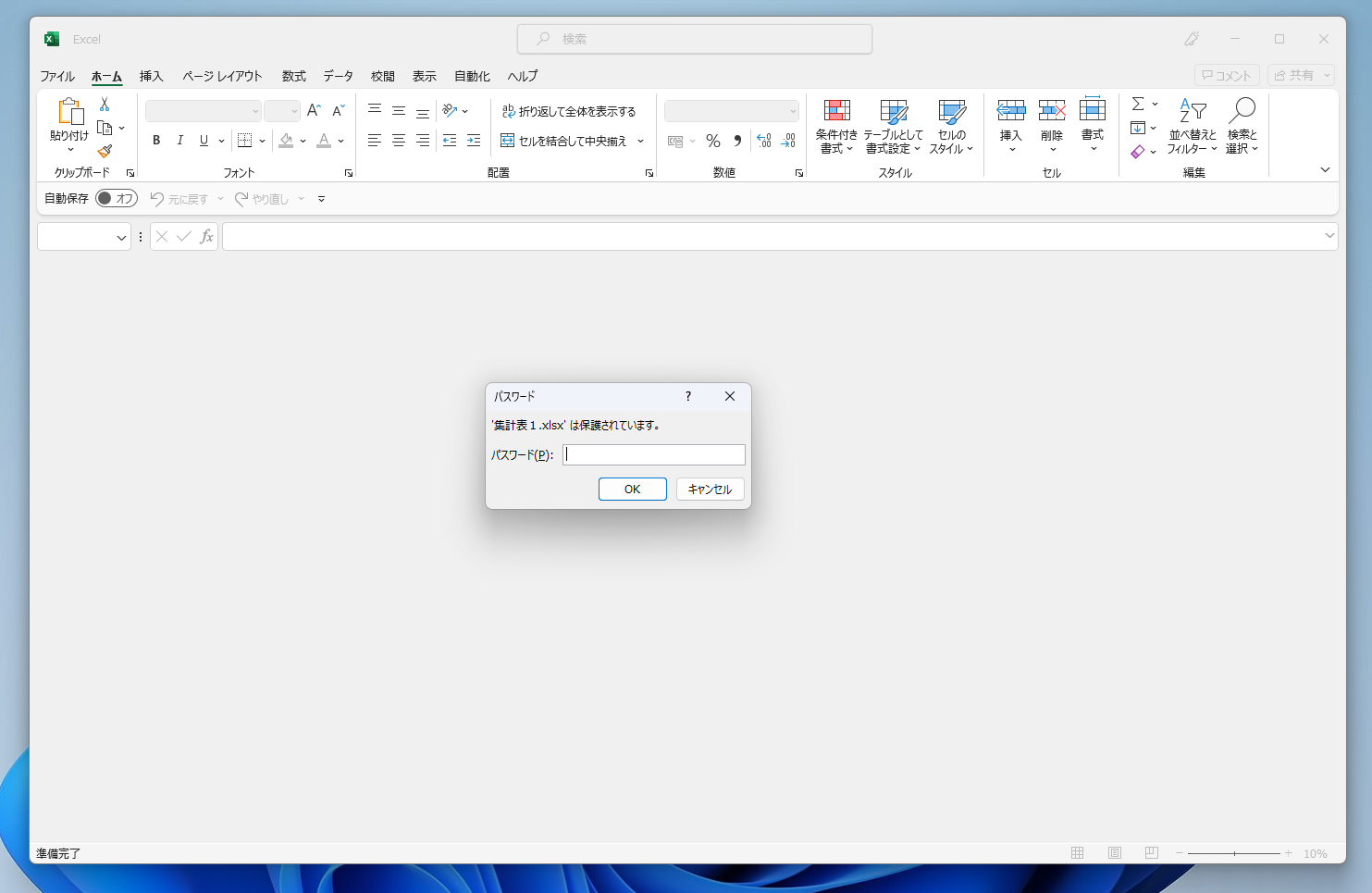This screenshot has width=1372, height=893.
Task: Switch to the Insert (挿入) tab
Action: (151, 76)
